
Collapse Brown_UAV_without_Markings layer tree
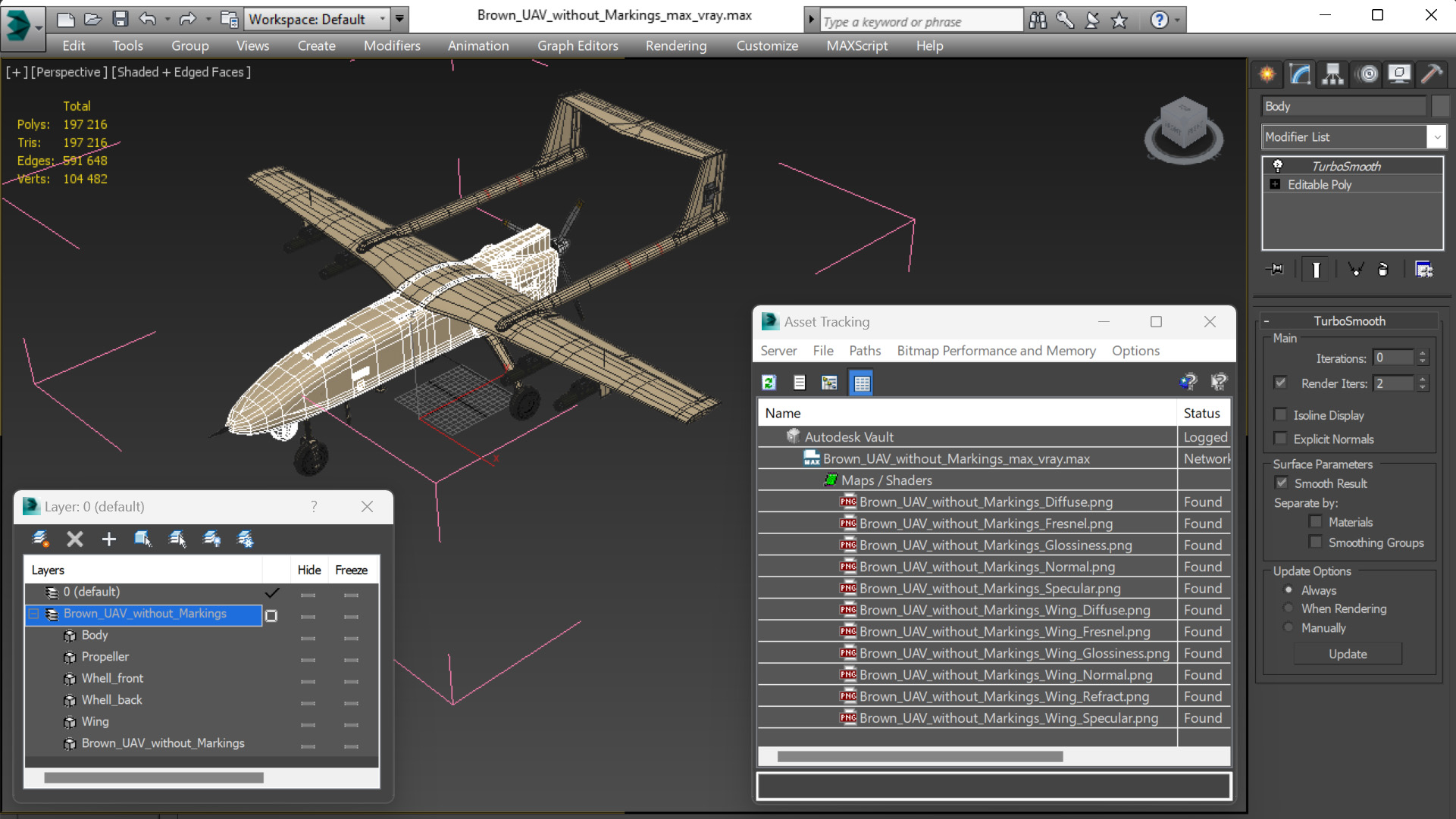(x=34, y=614)
